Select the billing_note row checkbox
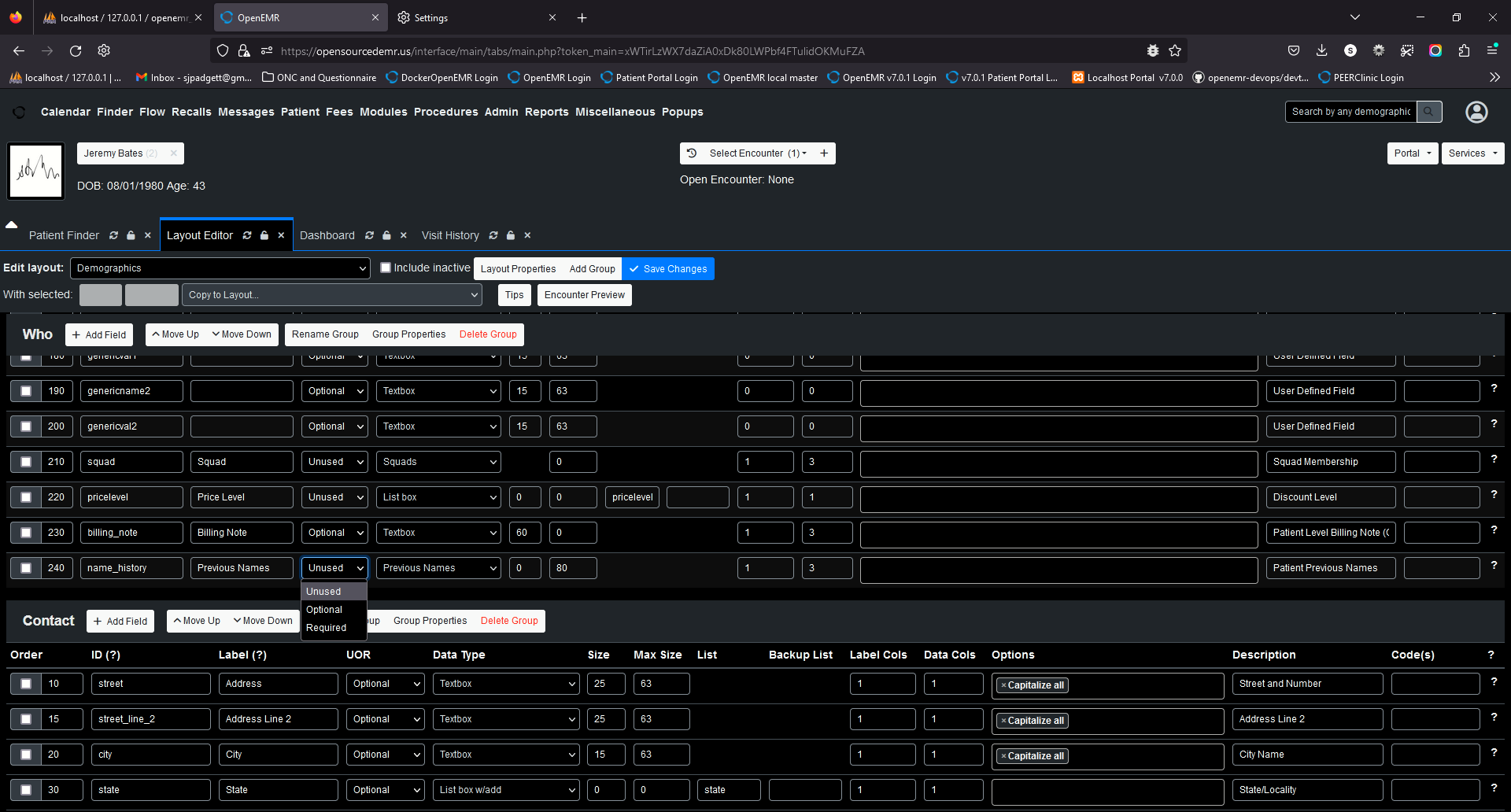 click(26, 533)
